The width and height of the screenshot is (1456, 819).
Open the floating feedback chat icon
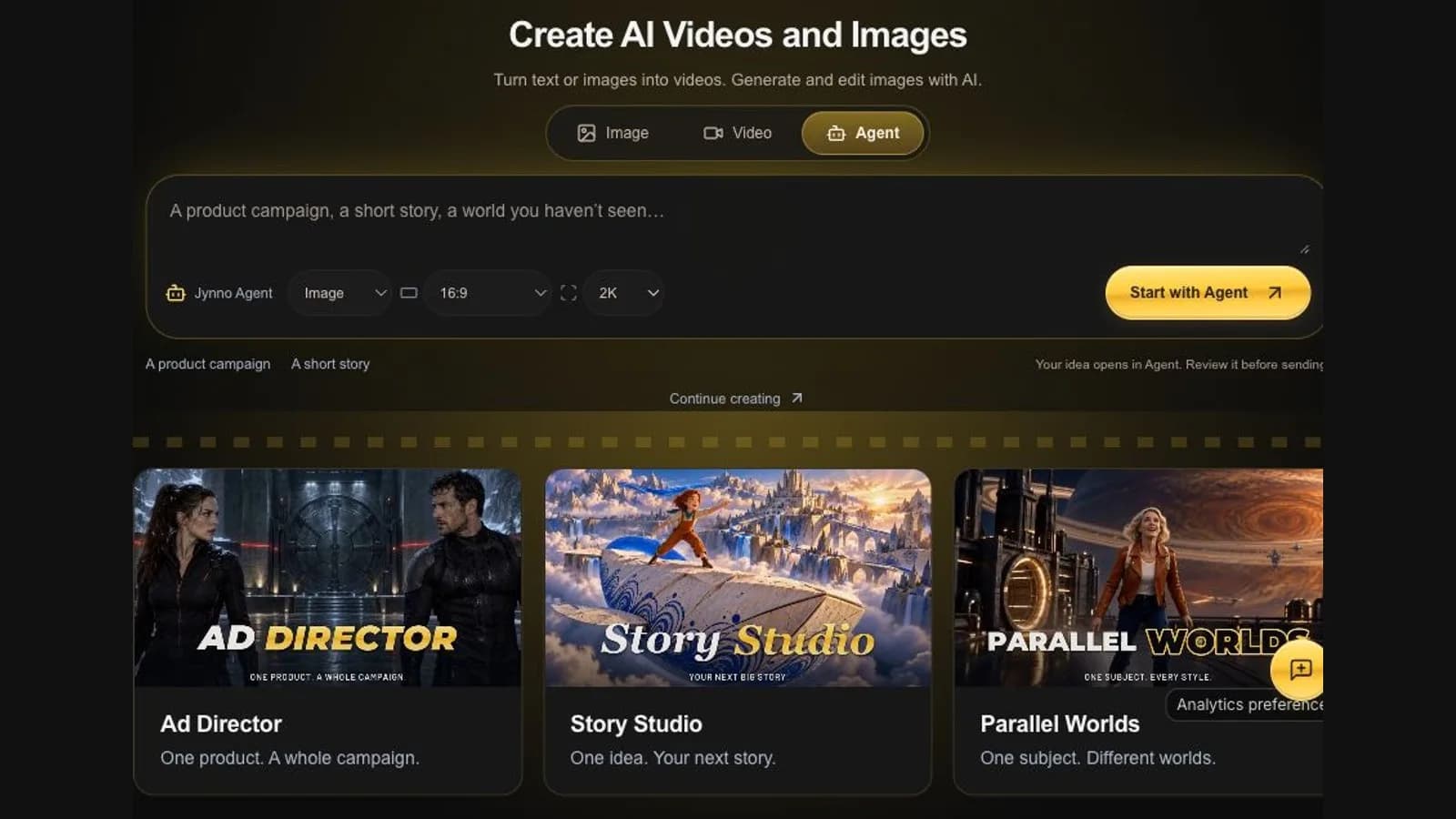[1300, 670]
